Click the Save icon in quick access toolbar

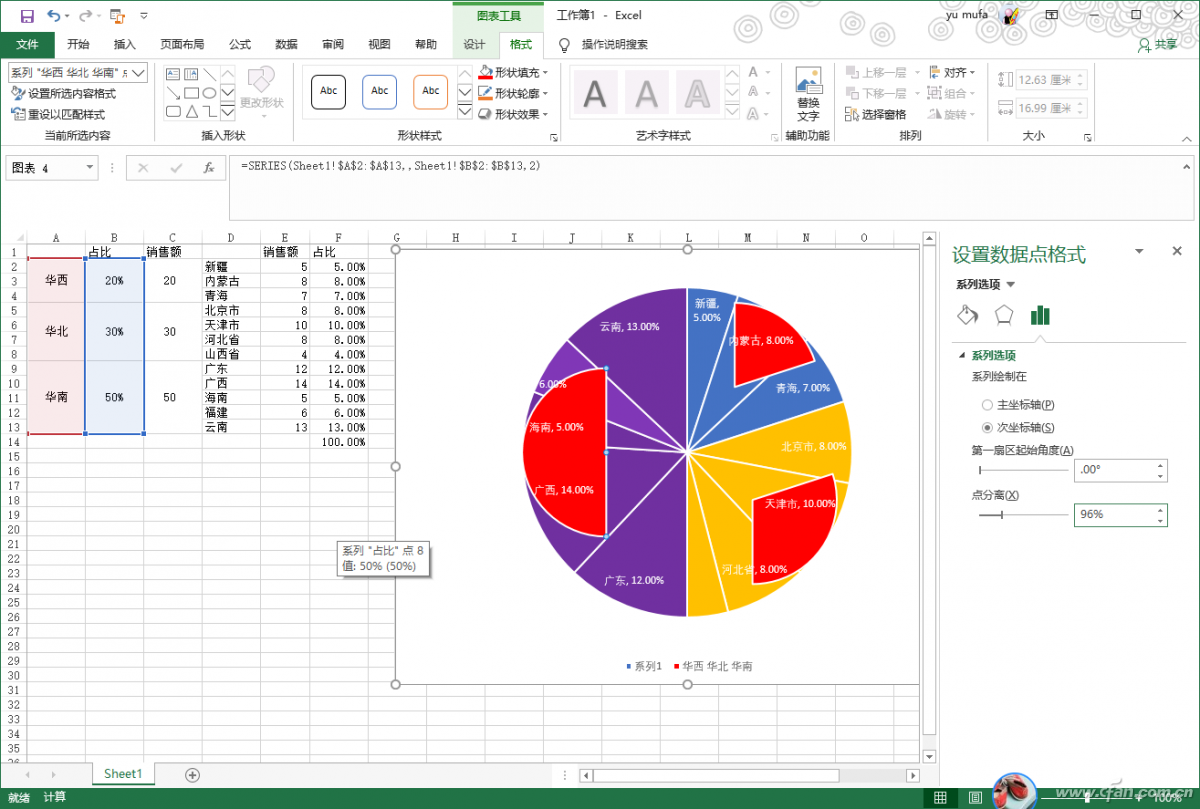(27, 16)
